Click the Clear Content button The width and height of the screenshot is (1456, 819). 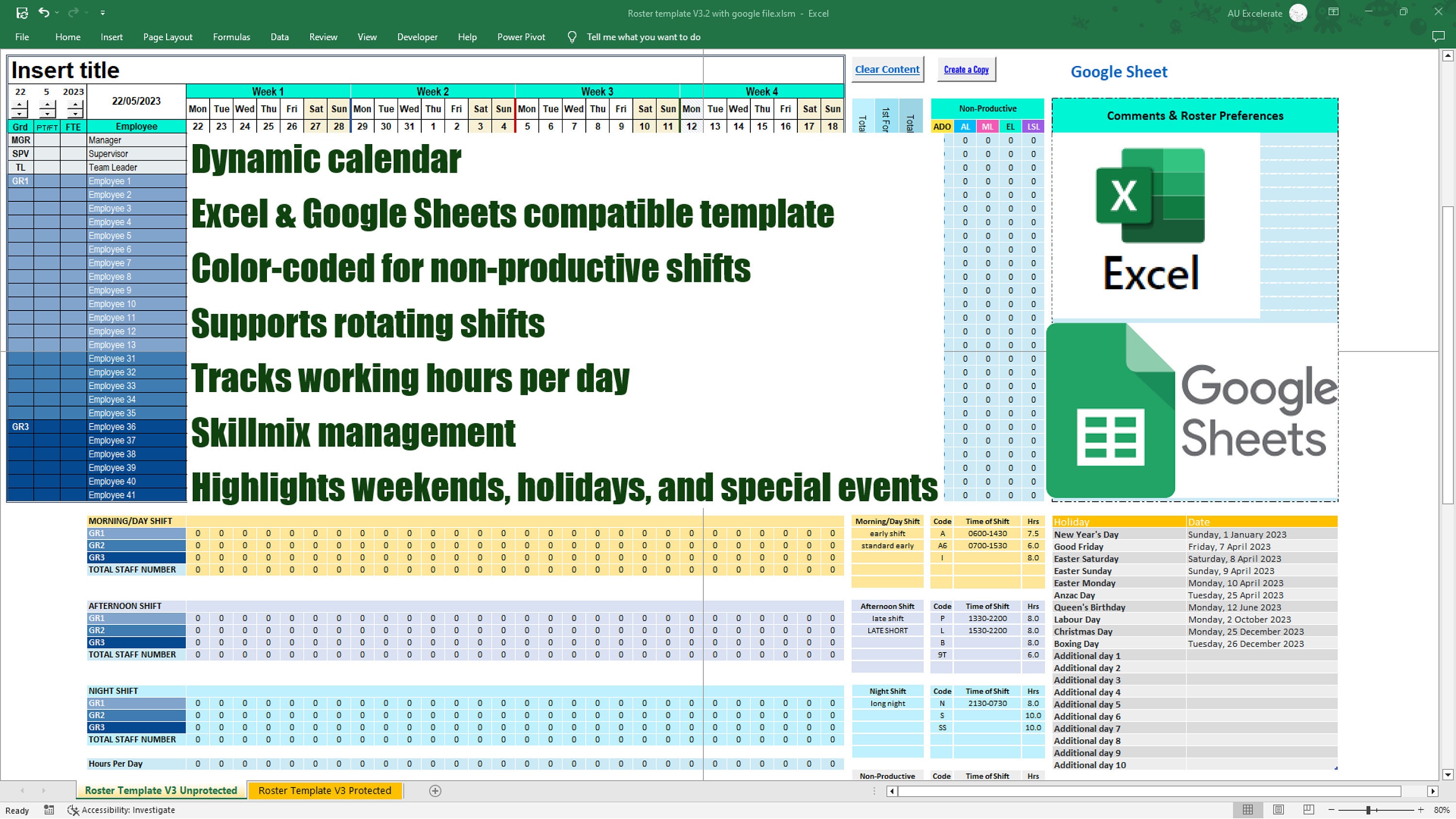click(887, 69)
